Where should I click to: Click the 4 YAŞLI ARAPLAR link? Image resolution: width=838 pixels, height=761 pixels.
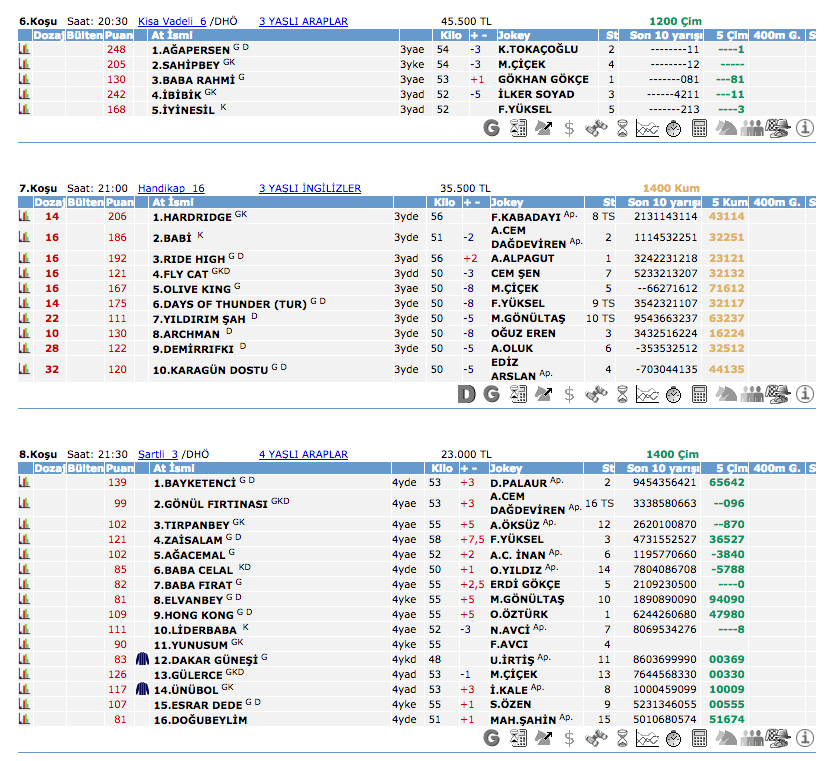303,454
